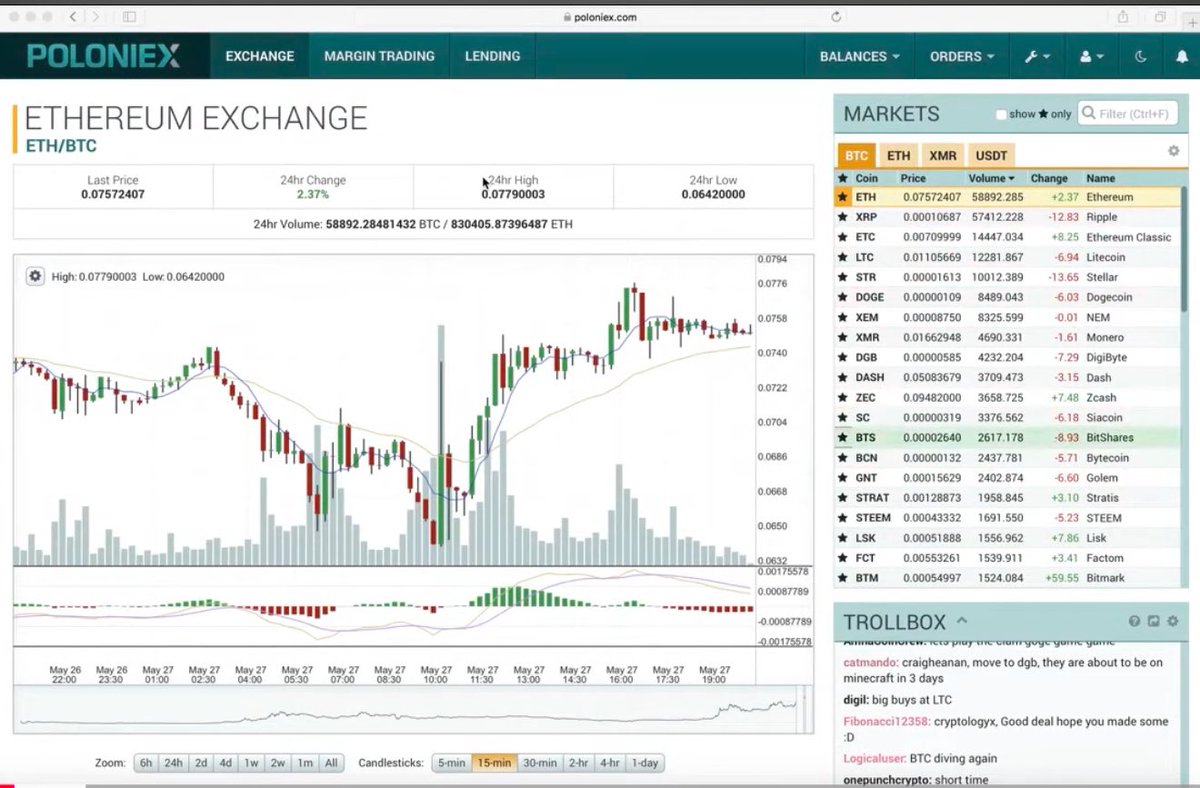This screenshot has height=788, width=1200.
Task: Star the XRP market row
Action: 843,217
